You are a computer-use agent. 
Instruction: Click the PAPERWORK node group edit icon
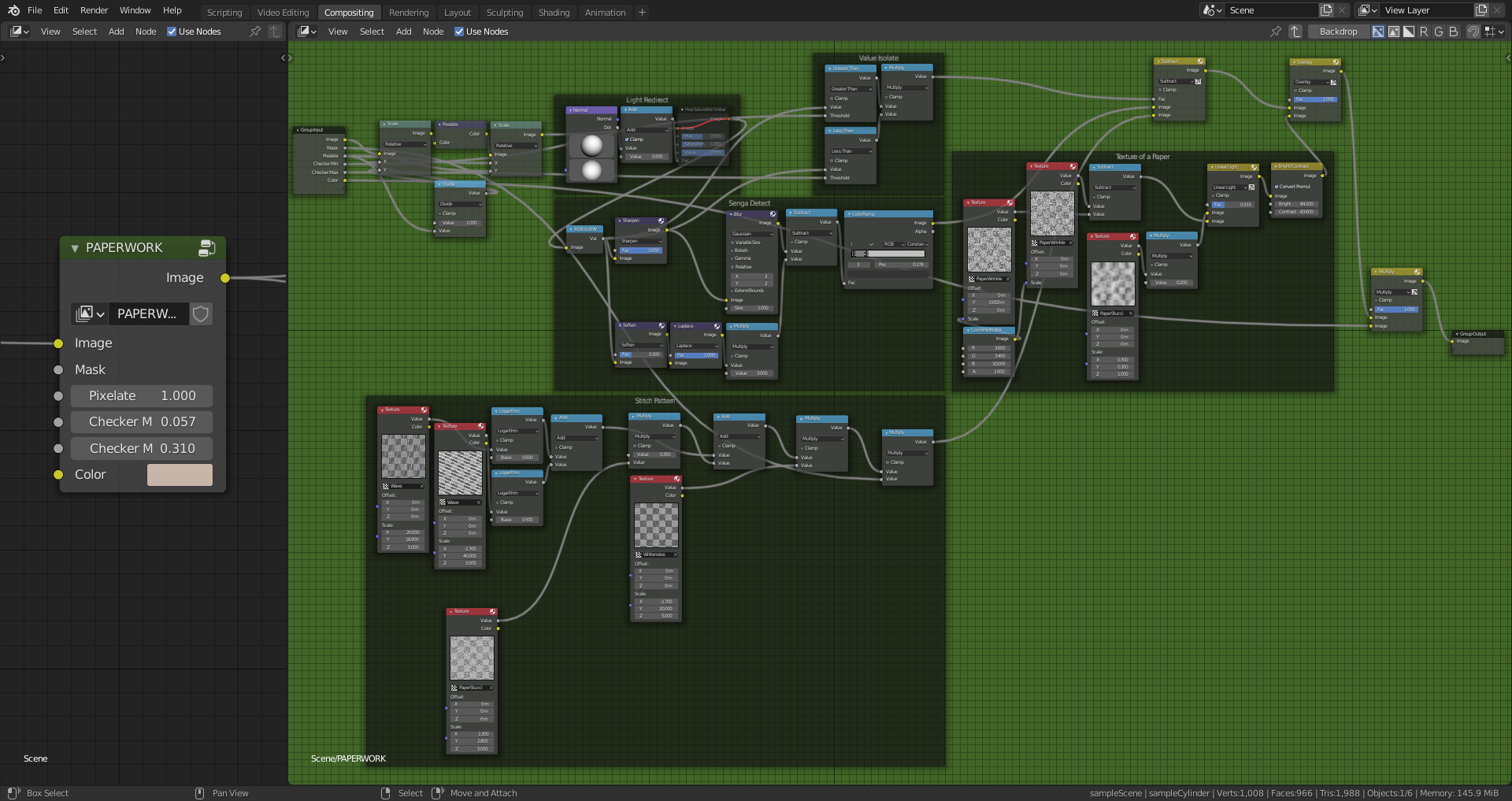(206, 248)
